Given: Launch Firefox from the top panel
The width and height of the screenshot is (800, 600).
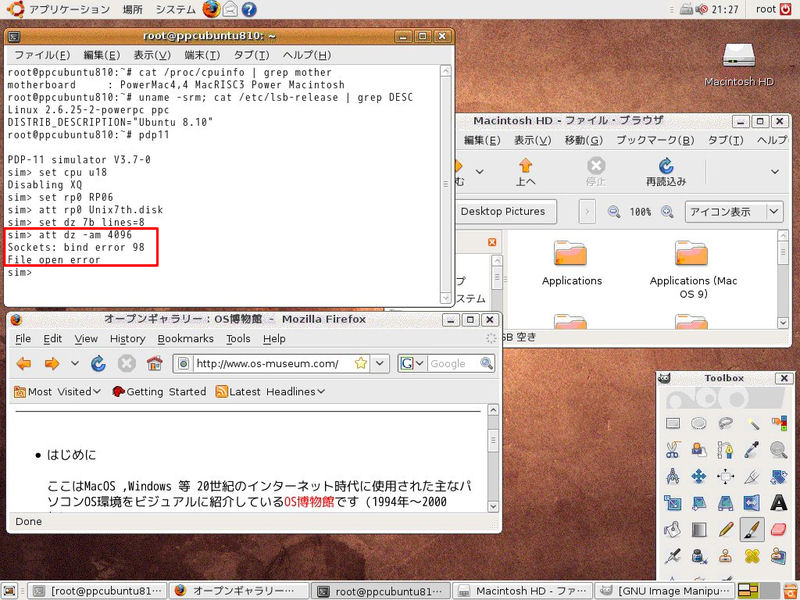Looking at the screenshot, I should (x=211, y=9).
